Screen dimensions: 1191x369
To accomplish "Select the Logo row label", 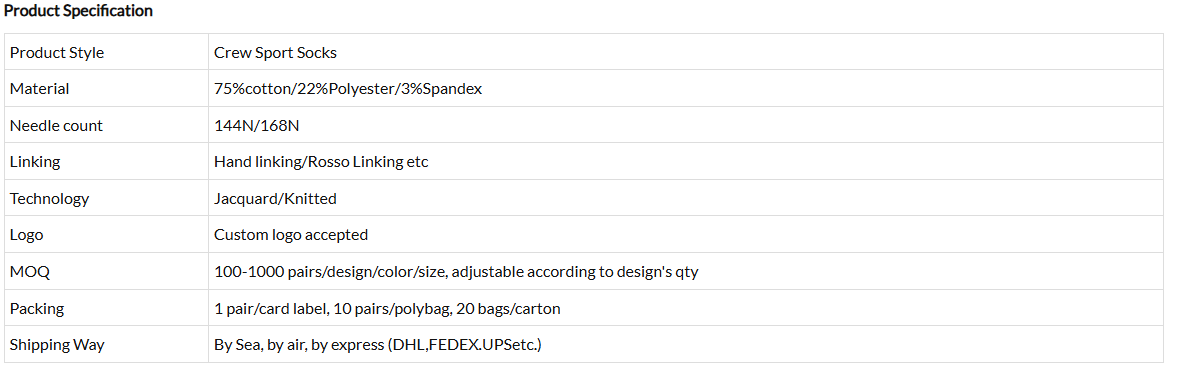I will click(x=27, y=235).
